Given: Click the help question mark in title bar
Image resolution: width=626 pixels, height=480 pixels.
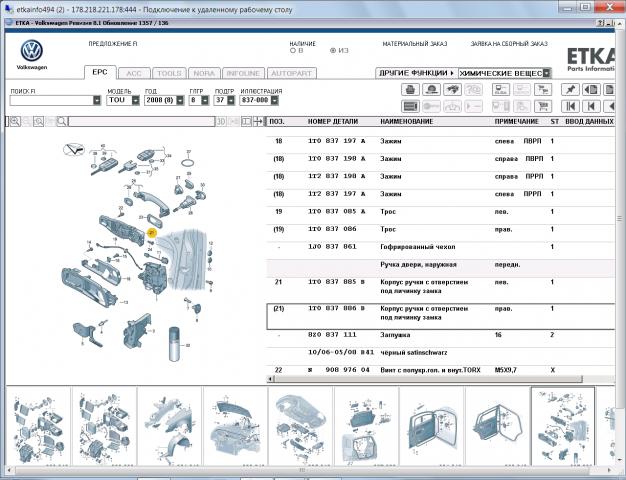Looking at the screenshot, I should pos(601,23).
